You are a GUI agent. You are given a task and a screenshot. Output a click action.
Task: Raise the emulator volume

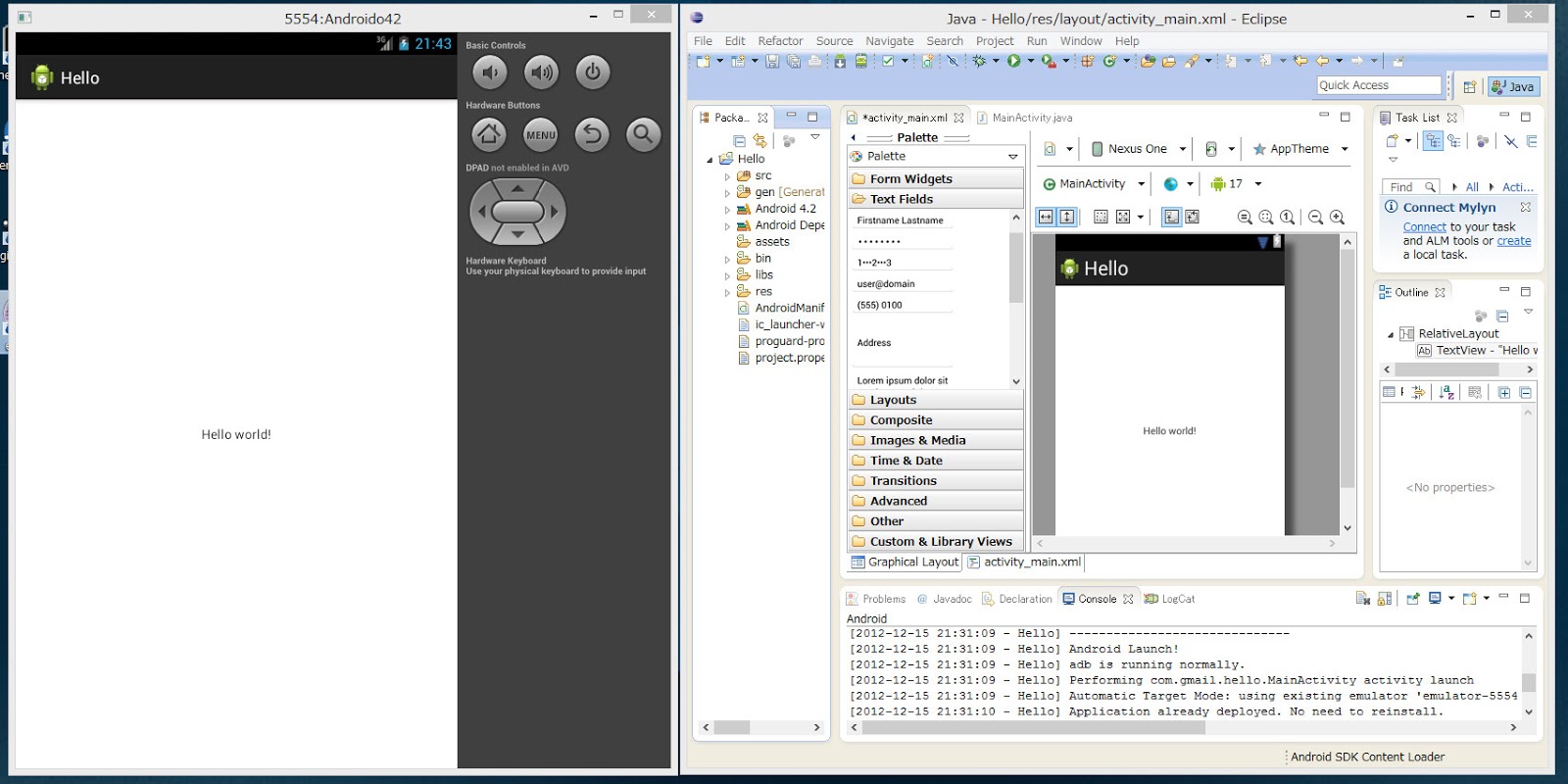coord(541,72)
